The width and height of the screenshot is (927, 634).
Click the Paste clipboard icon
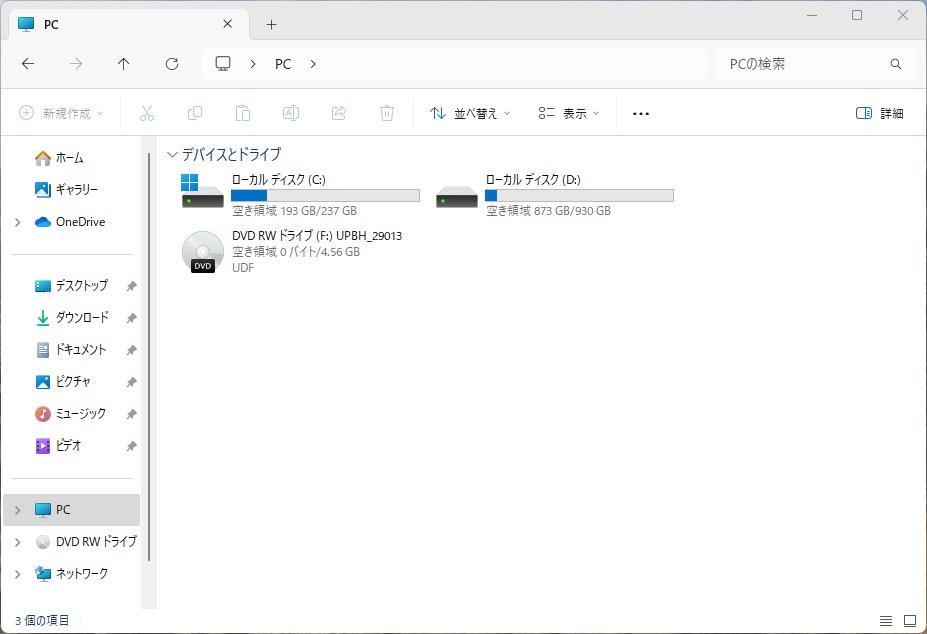coord(242,113)
